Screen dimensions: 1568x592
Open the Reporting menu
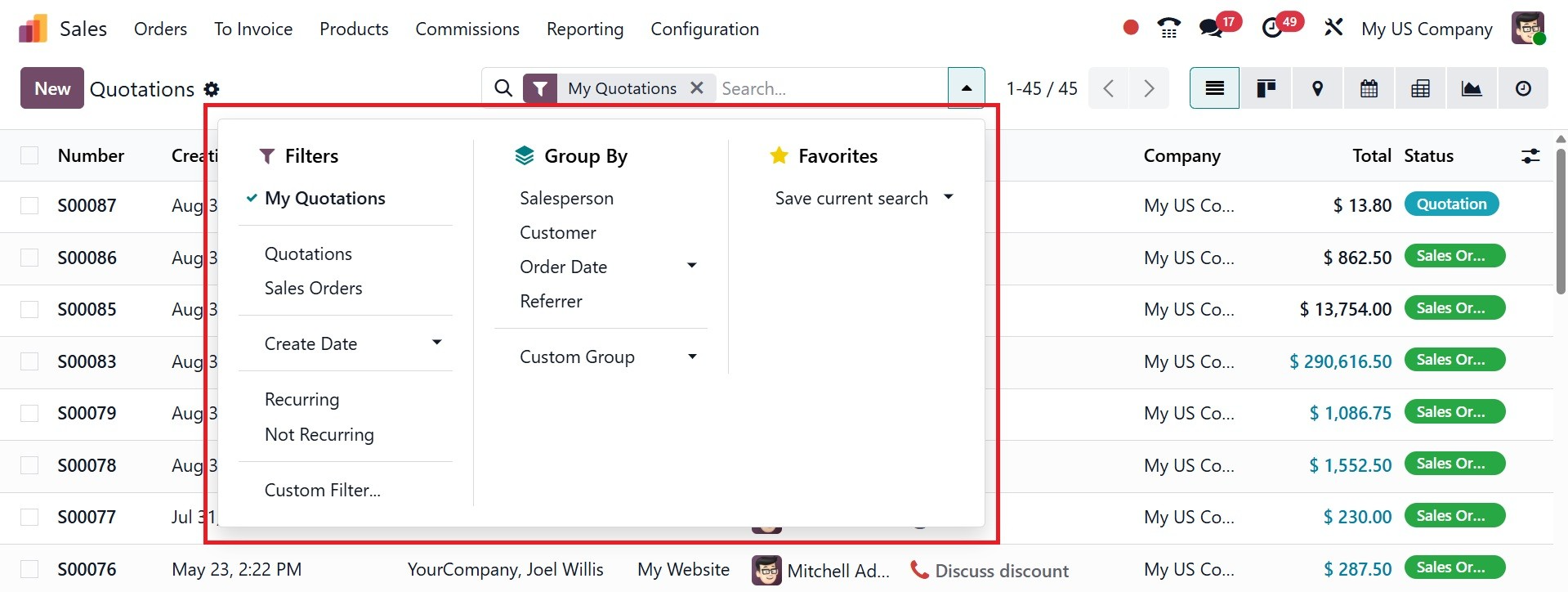tap(584, 29)
